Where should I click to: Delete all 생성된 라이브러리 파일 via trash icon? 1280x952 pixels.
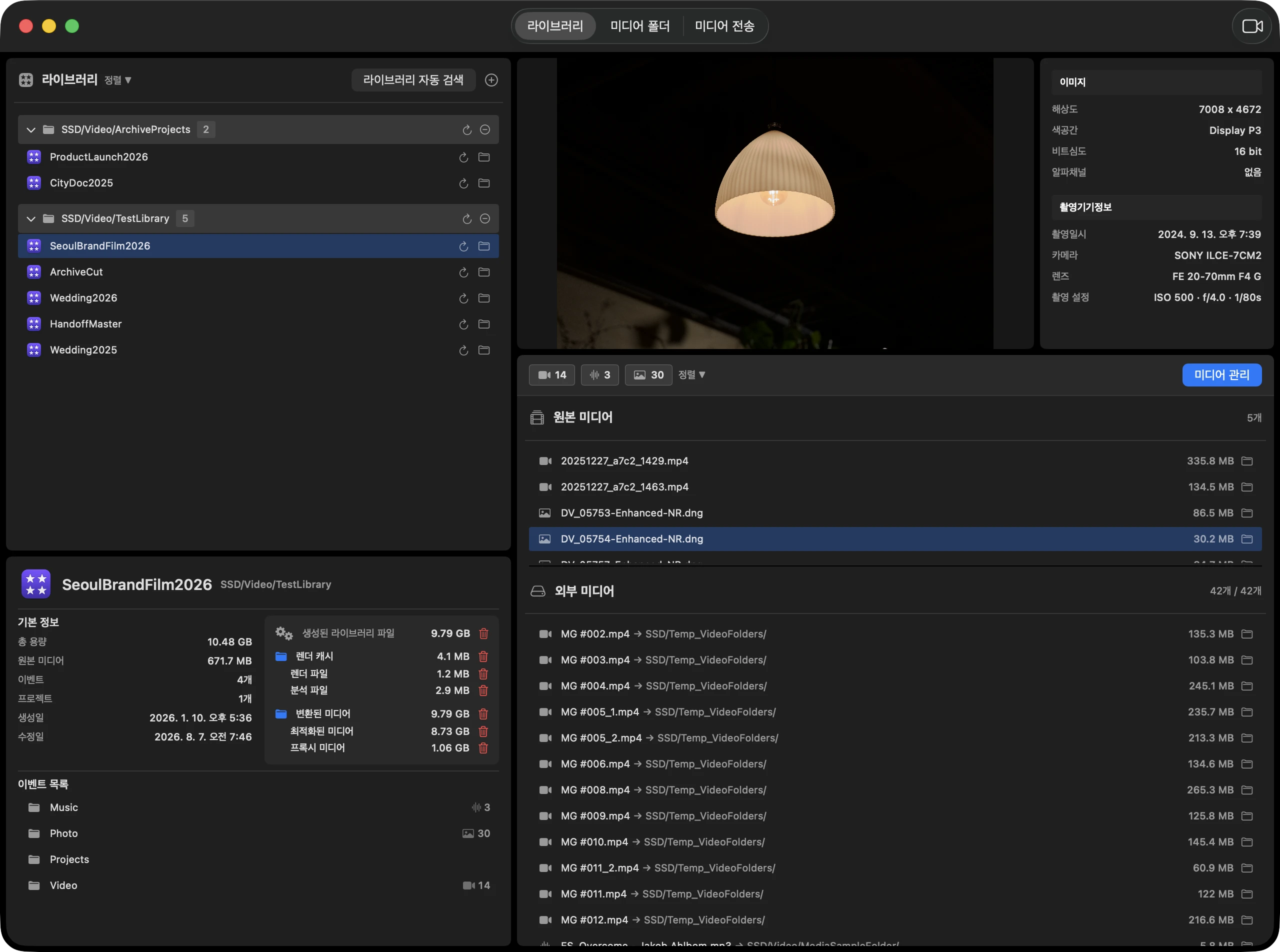coord(484,633)
